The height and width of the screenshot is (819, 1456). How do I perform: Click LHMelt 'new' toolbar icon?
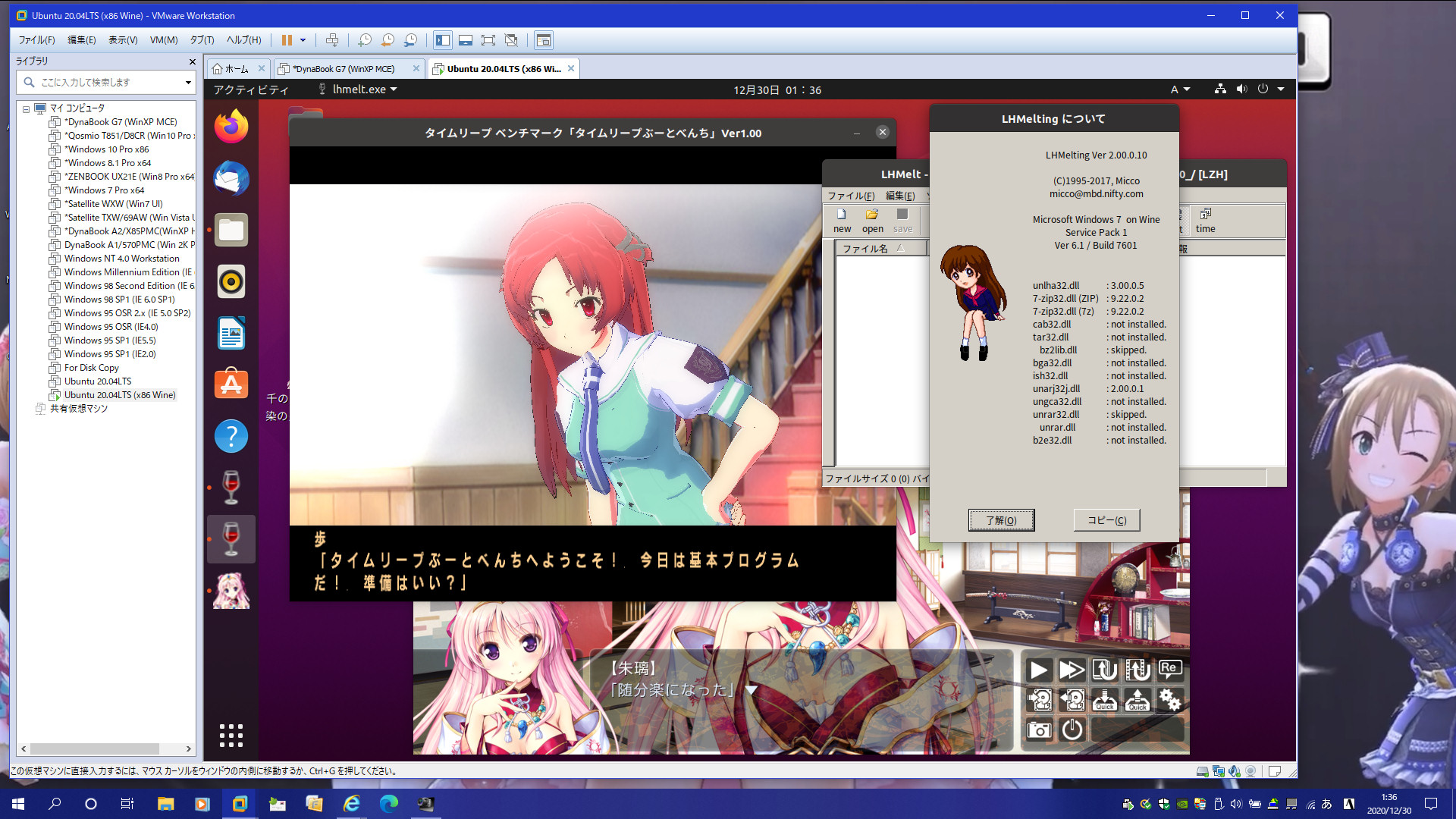pyautogui.click(x=842, y=221)
